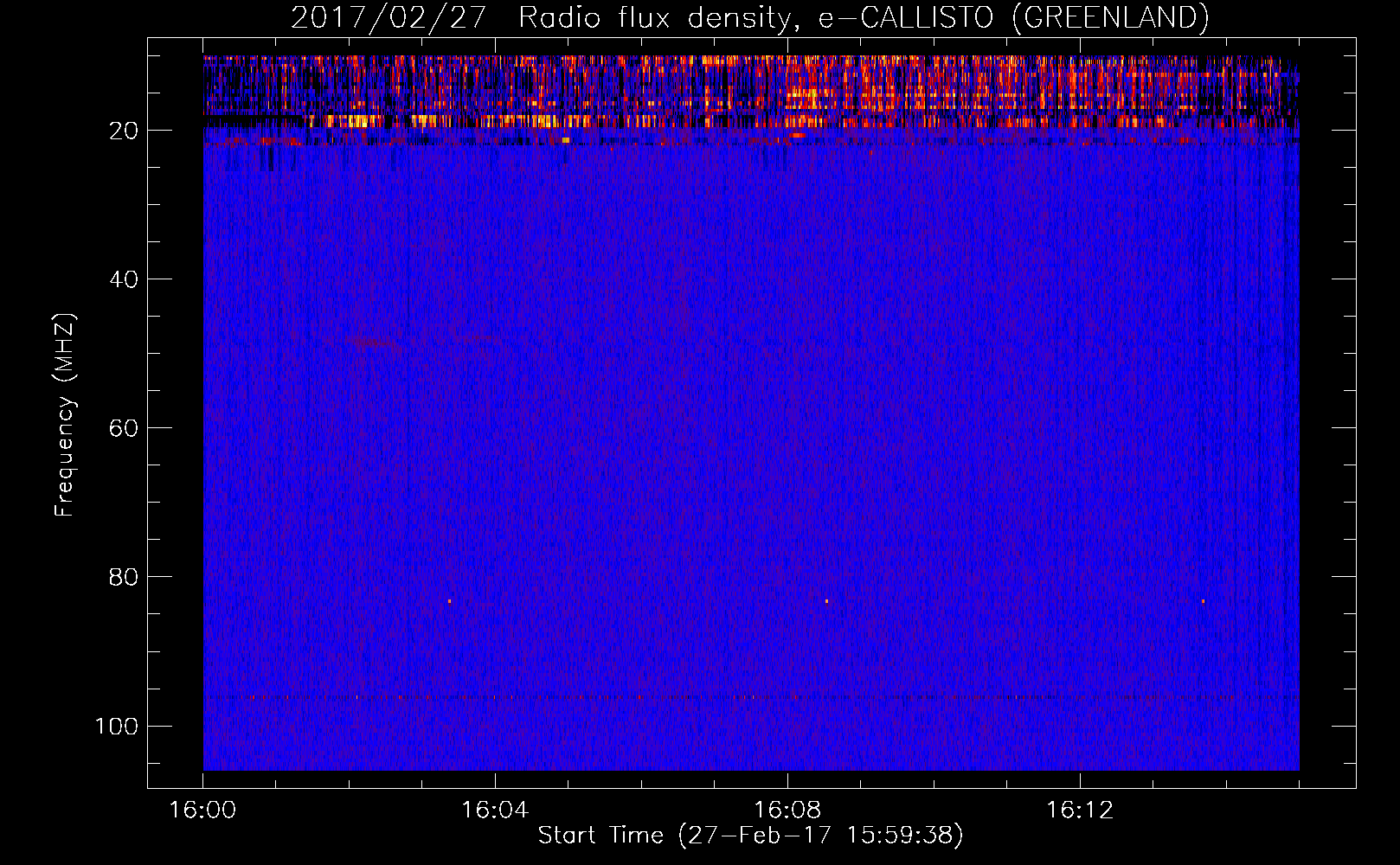Click the 60 frequency tick label
The width and height of the screenshot is (1400, 865).
click(x=124, y=428)
